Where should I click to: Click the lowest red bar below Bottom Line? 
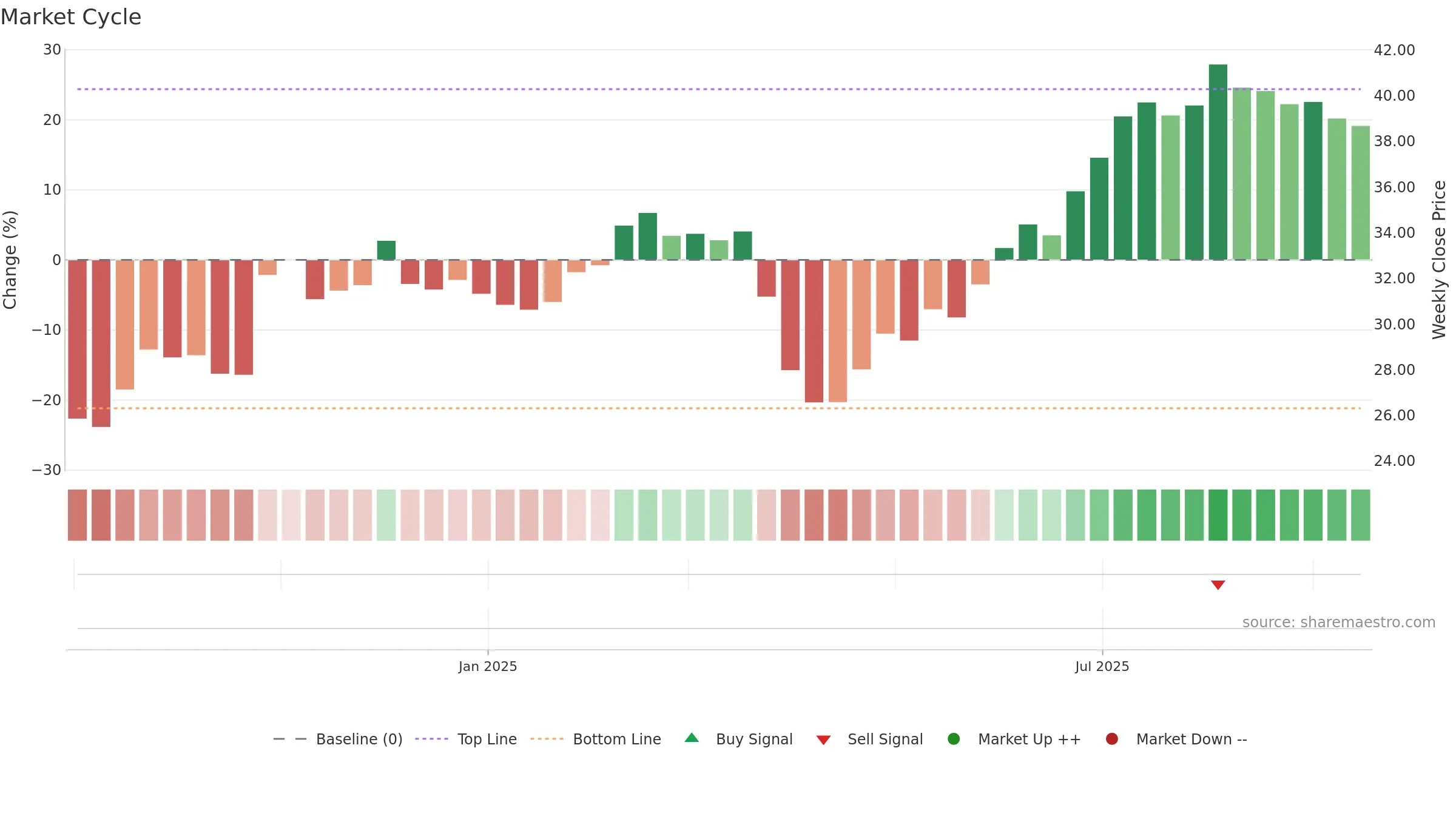coord(101,343)
